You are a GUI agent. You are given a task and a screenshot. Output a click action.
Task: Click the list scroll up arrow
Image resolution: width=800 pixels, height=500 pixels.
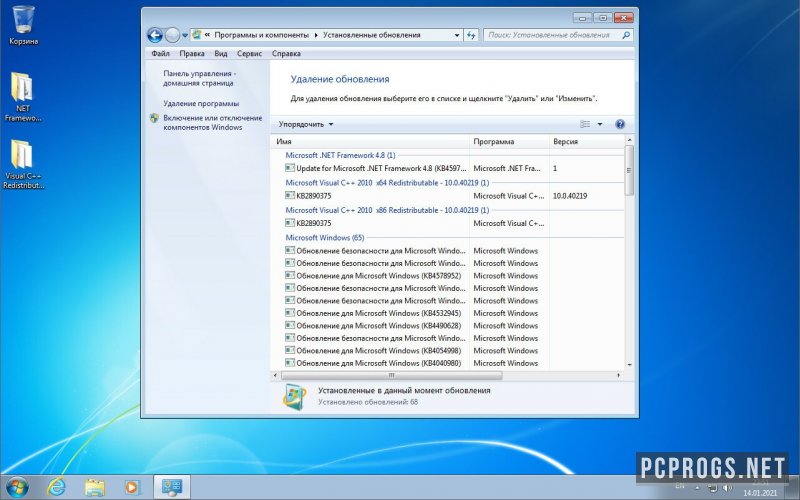[629, 140]
